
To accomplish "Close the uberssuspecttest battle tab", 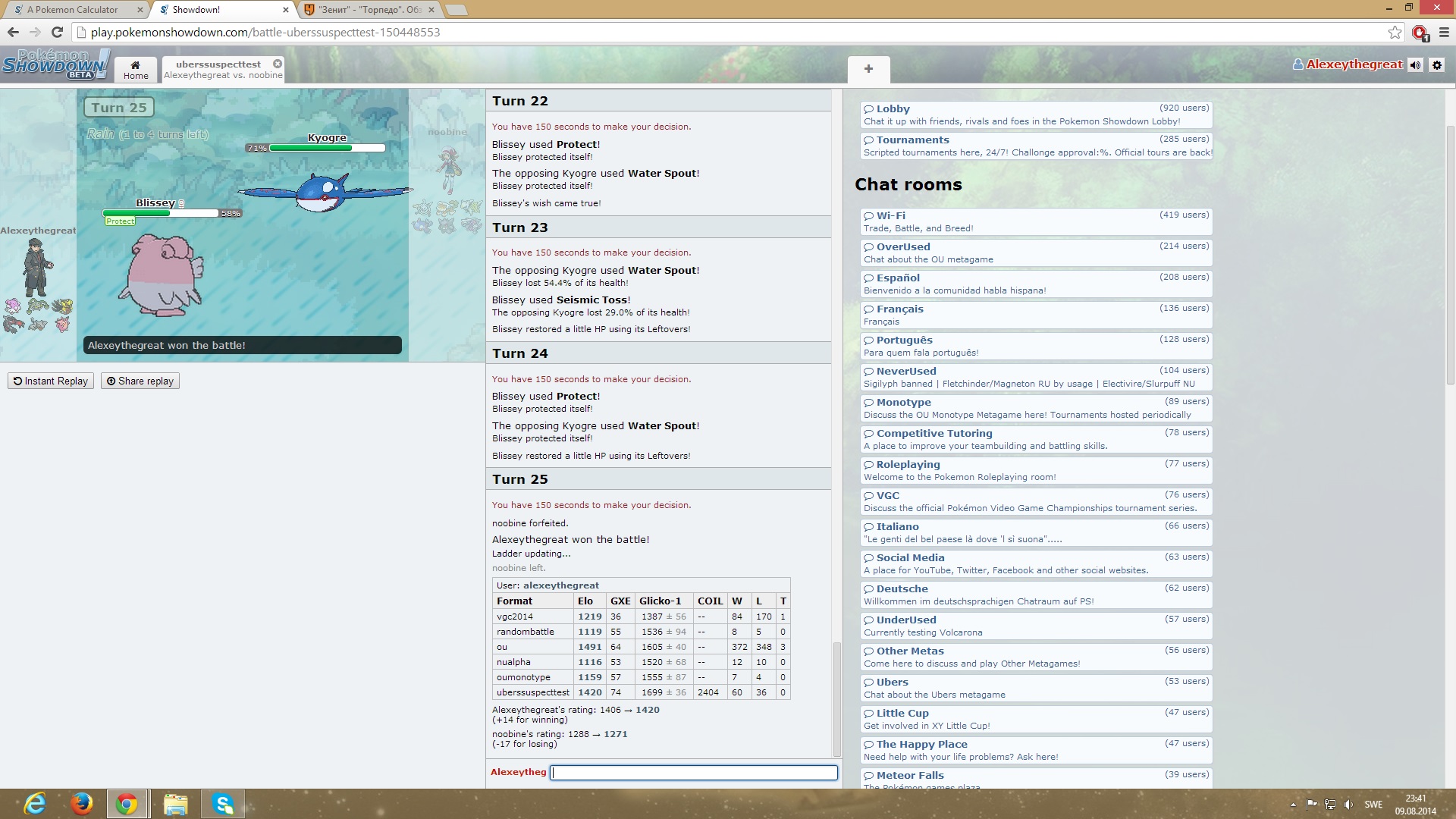I will (278, 64).
